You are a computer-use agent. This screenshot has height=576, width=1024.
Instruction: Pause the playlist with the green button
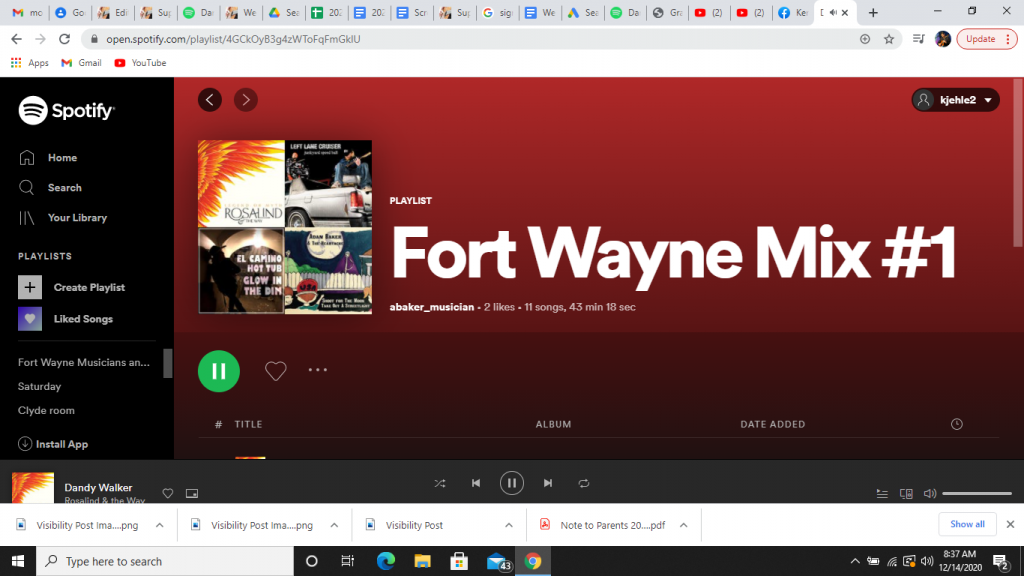[219, 371]
